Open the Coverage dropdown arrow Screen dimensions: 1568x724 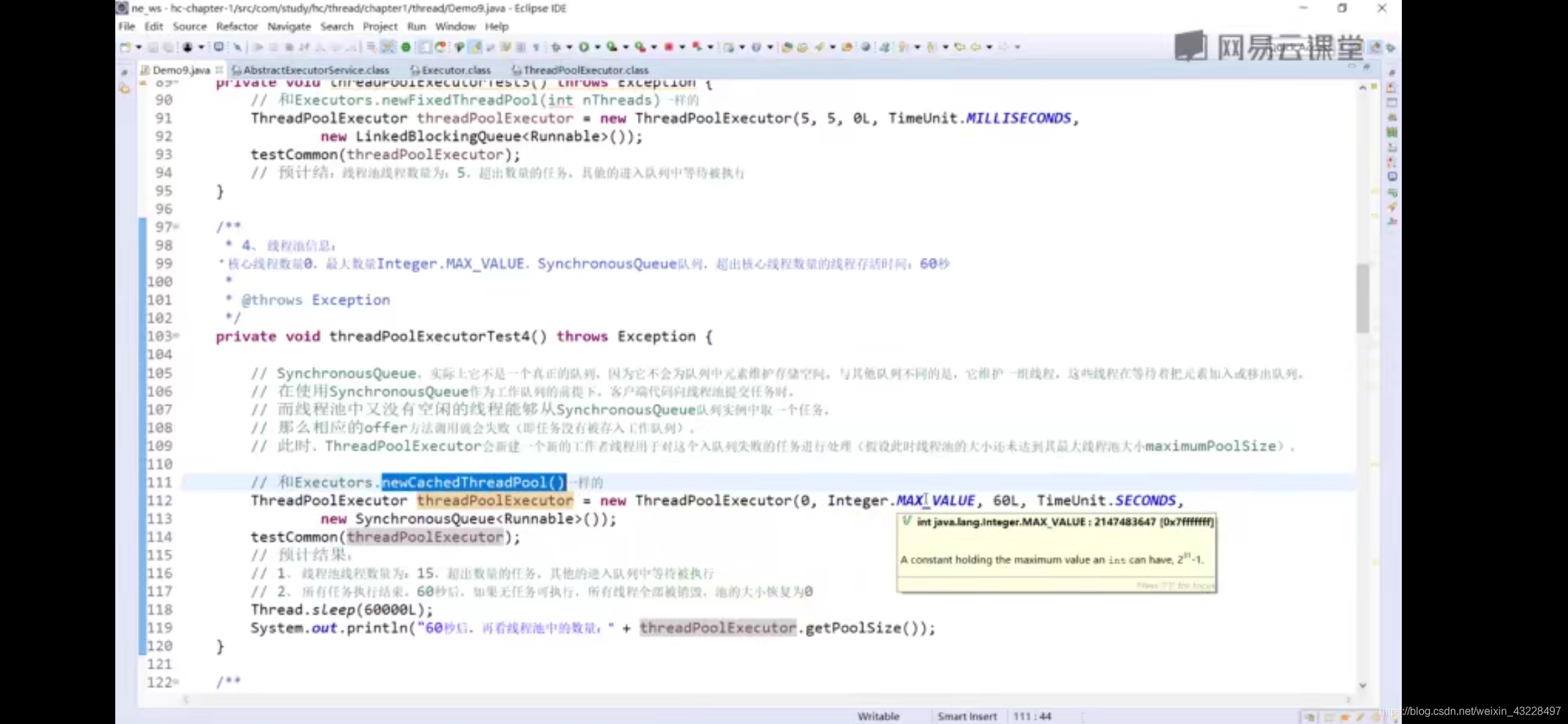click(625, 47)
